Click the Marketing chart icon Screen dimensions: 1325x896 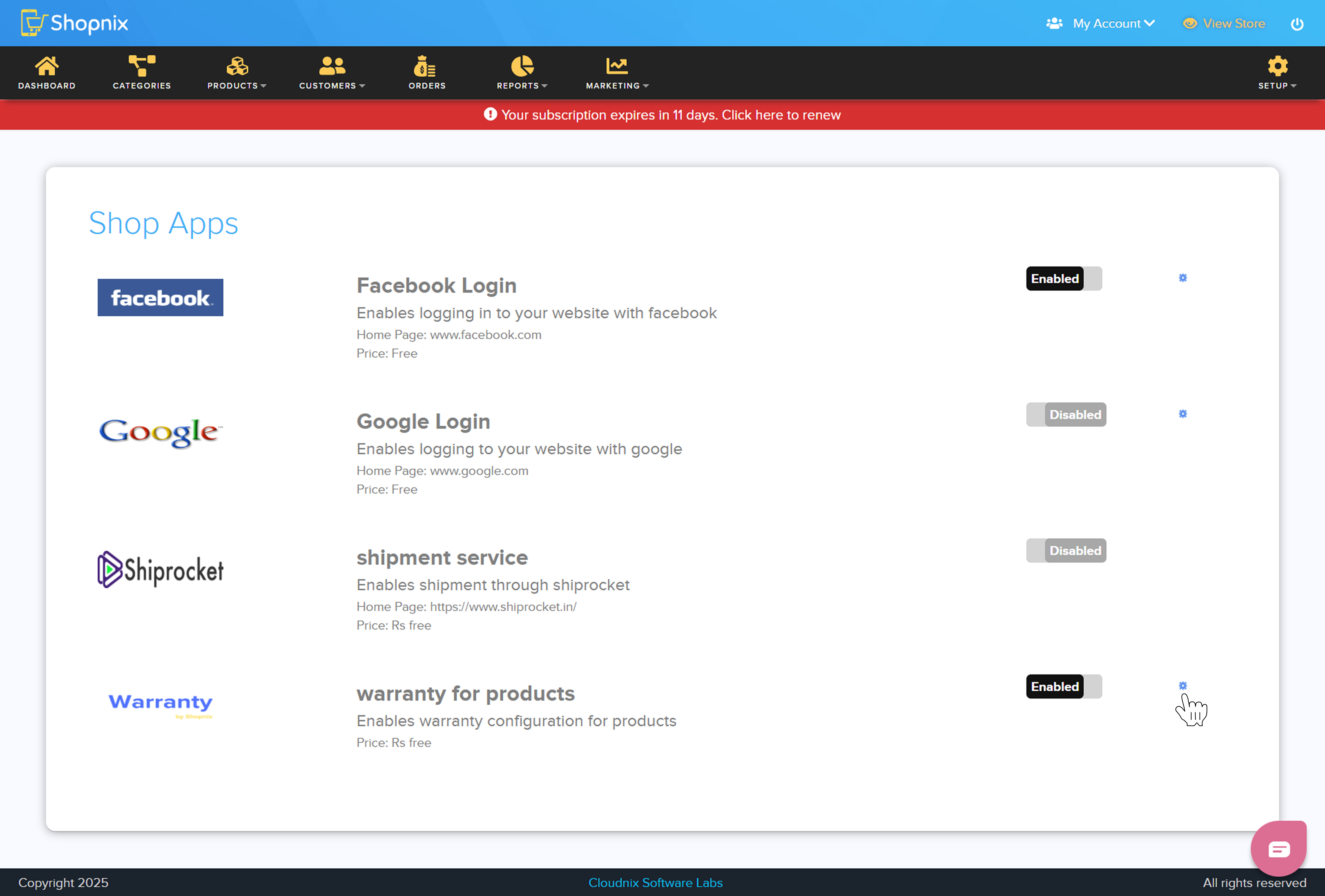click(x=617, y=66)
